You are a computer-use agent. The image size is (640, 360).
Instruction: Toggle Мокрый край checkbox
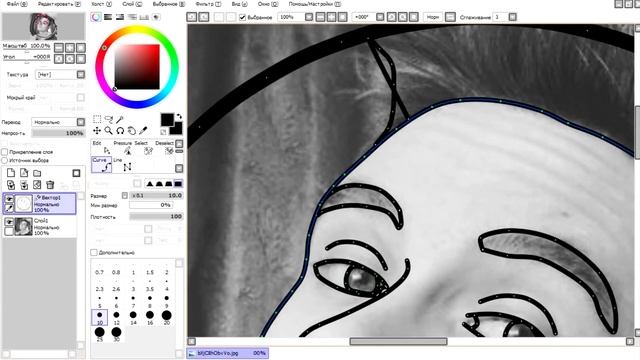[81, 98]
